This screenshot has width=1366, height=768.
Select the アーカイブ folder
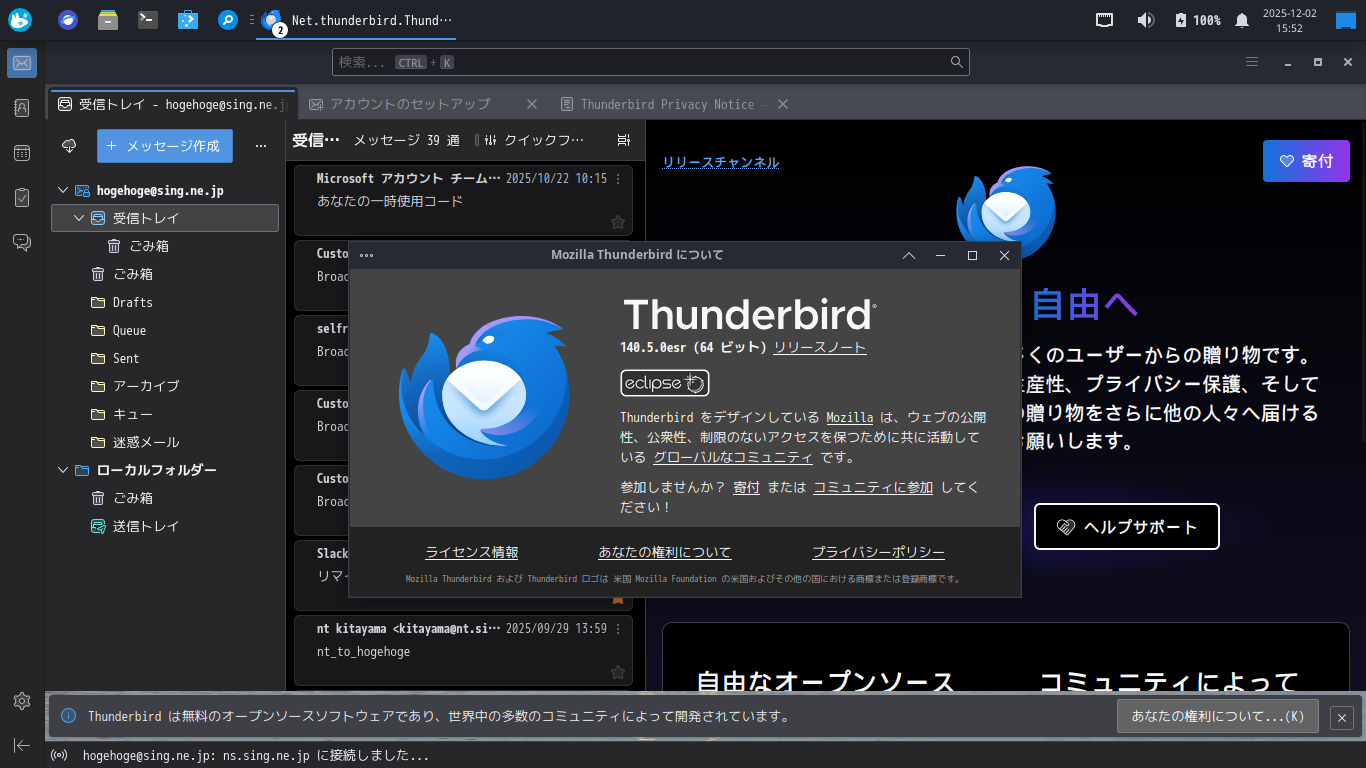pyautogui.click(x=165, y=386)
